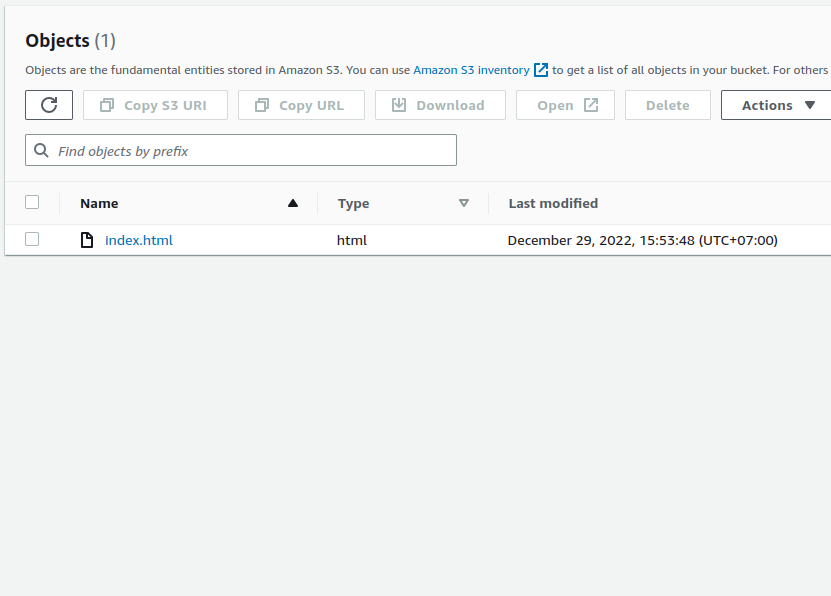The image size is (831, 596).
Task: Focus the Find objects by prefix field
Action: [250, 151]
